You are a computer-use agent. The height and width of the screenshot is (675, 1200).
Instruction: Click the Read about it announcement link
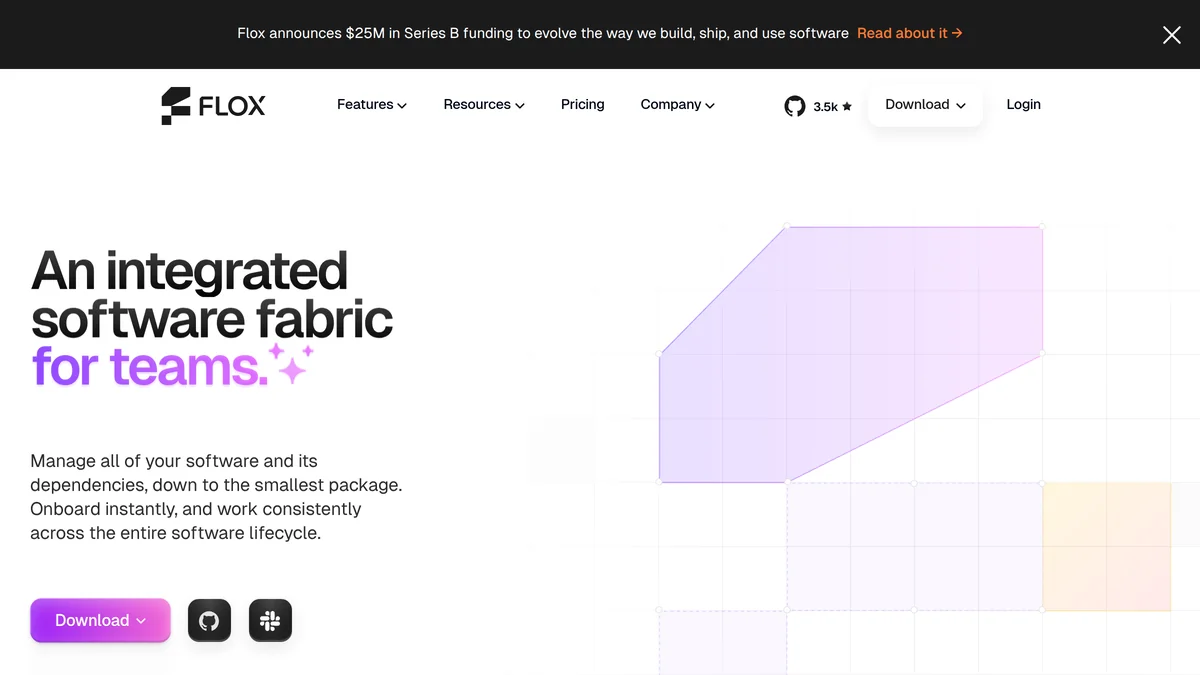(x=902, y=33)
